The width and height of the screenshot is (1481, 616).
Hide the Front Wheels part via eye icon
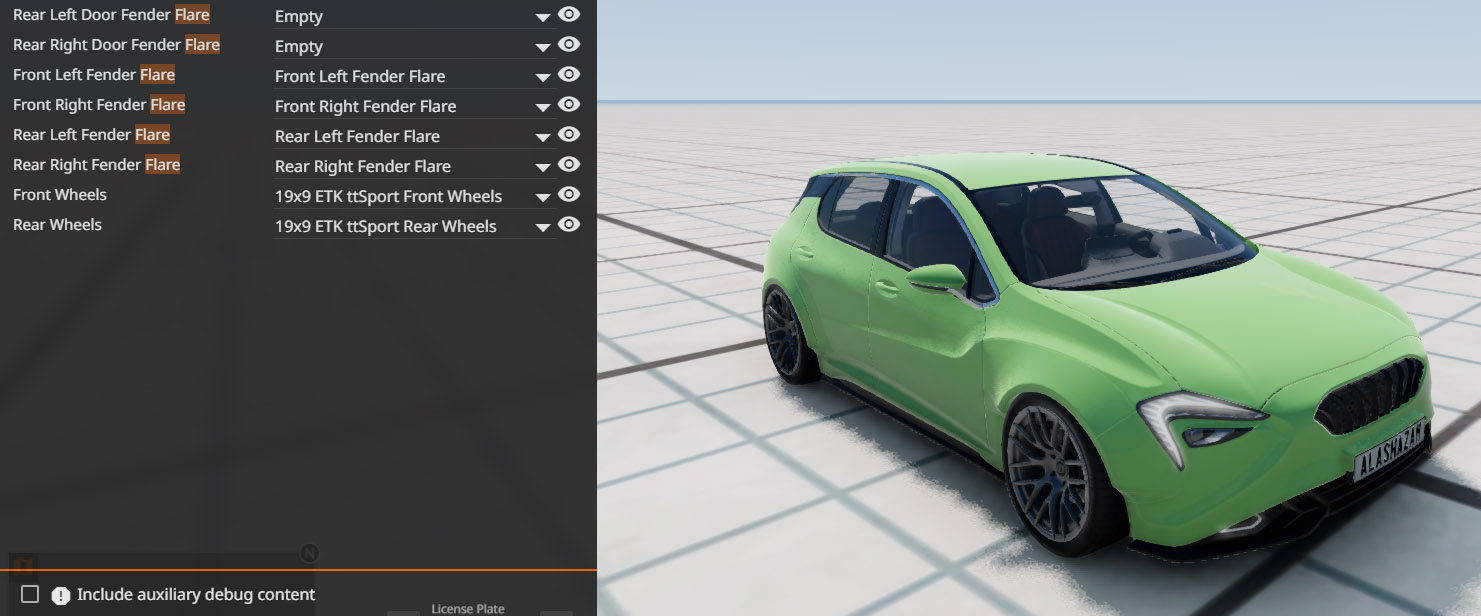(x=569, y=195)
